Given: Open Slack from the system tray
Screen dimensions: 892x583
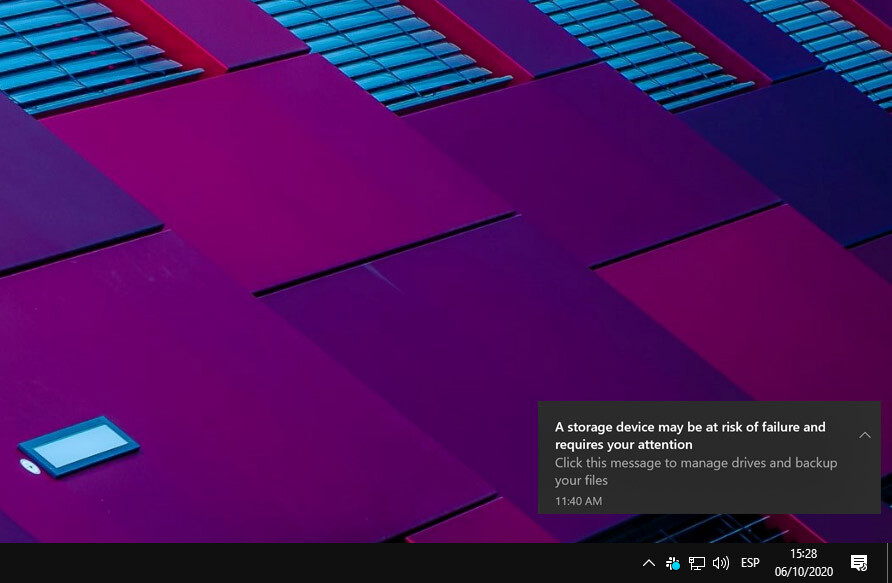Looking at the screenshot, I should point(673,563).
